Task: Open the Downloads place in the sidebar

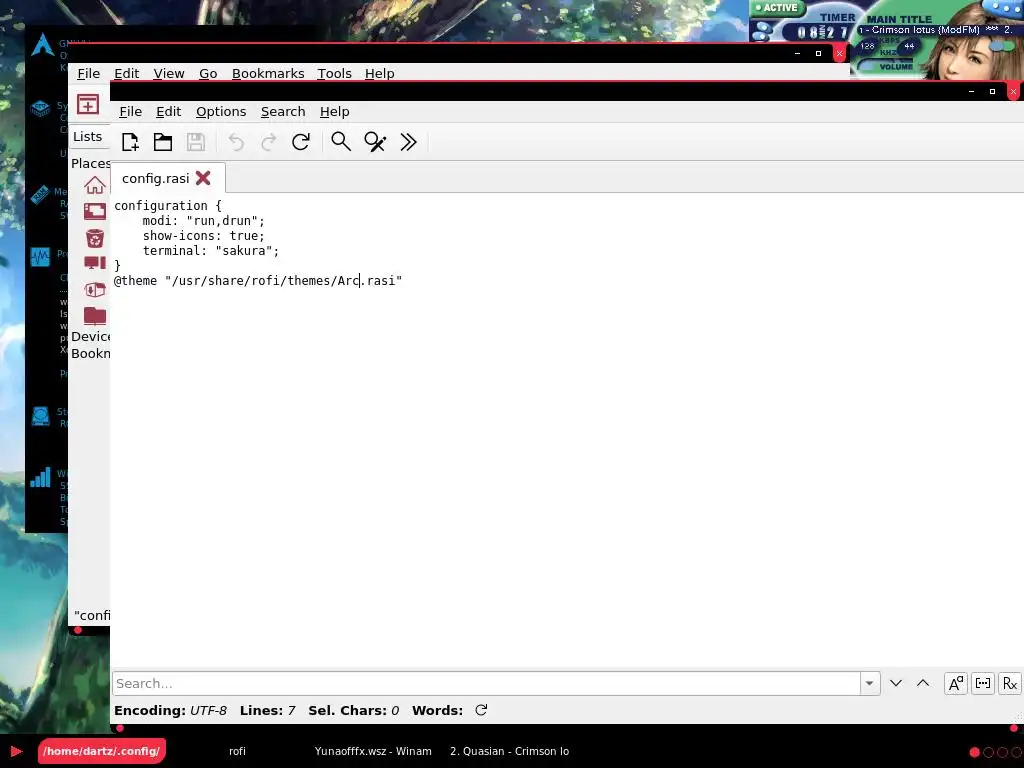Action: [x=95, y=289]
